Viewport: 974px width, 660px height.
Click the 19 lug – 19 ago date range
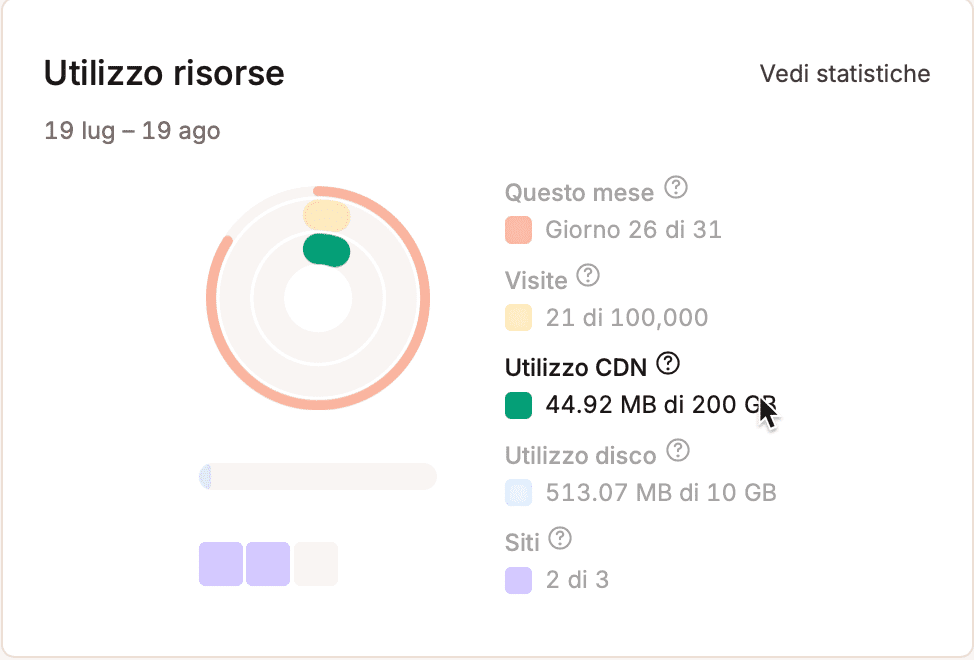coord(132,131)
